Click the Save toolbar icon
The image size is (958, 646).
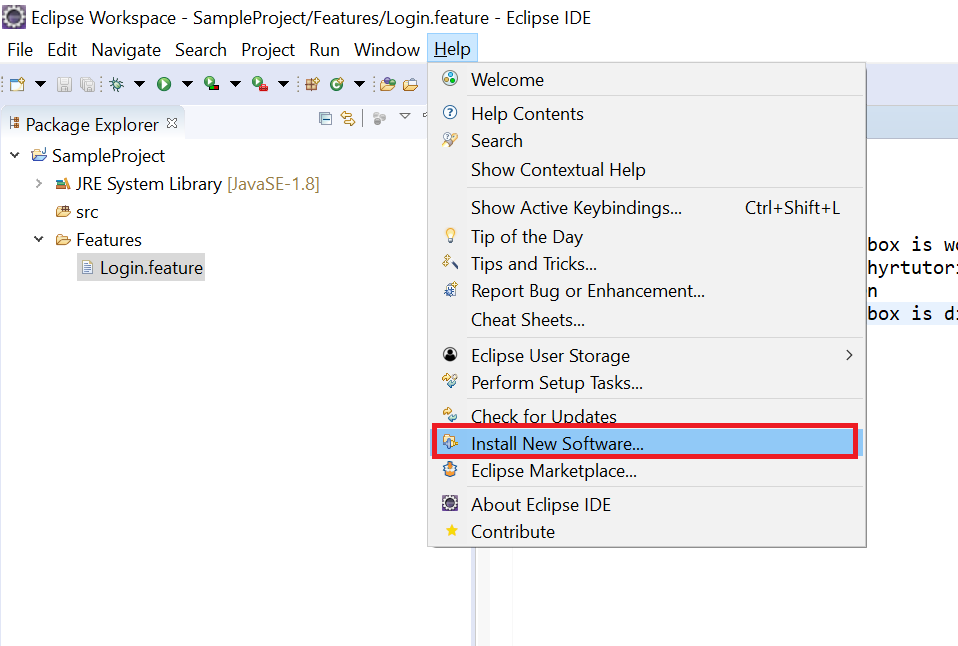[x=63, y=84]
